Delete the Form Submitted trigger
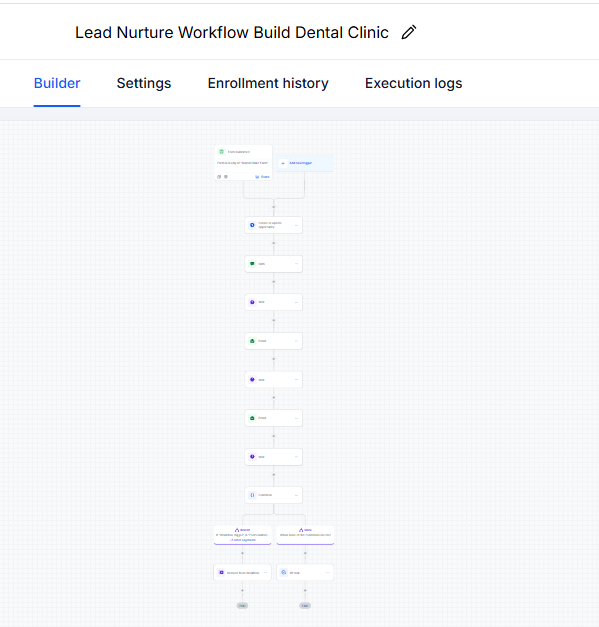 pyautogui.click(x=226, y=177)
